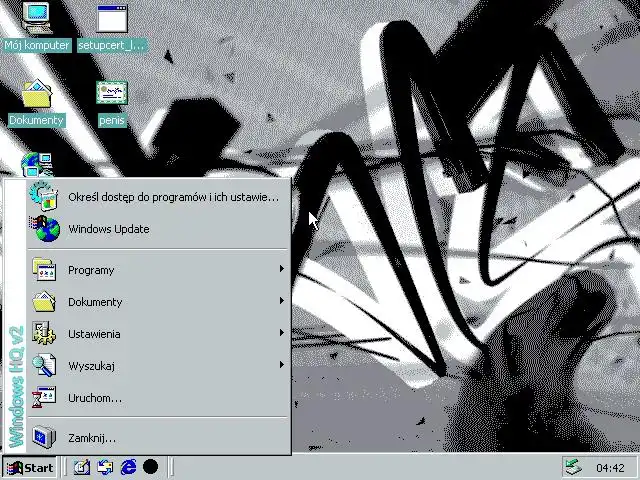640x480 pixels.
Task: Click the Wyszukaj magnifier icon
Action: click(44, 365)
